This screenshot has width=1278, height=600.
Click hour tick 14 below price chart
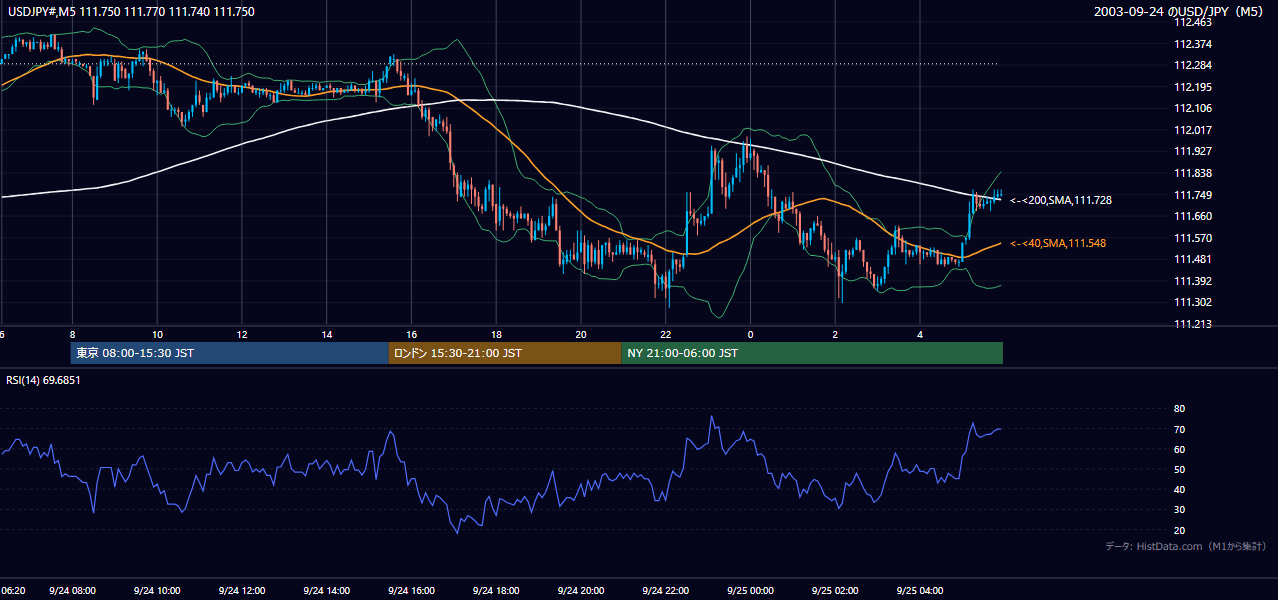[x=326, y=334]
